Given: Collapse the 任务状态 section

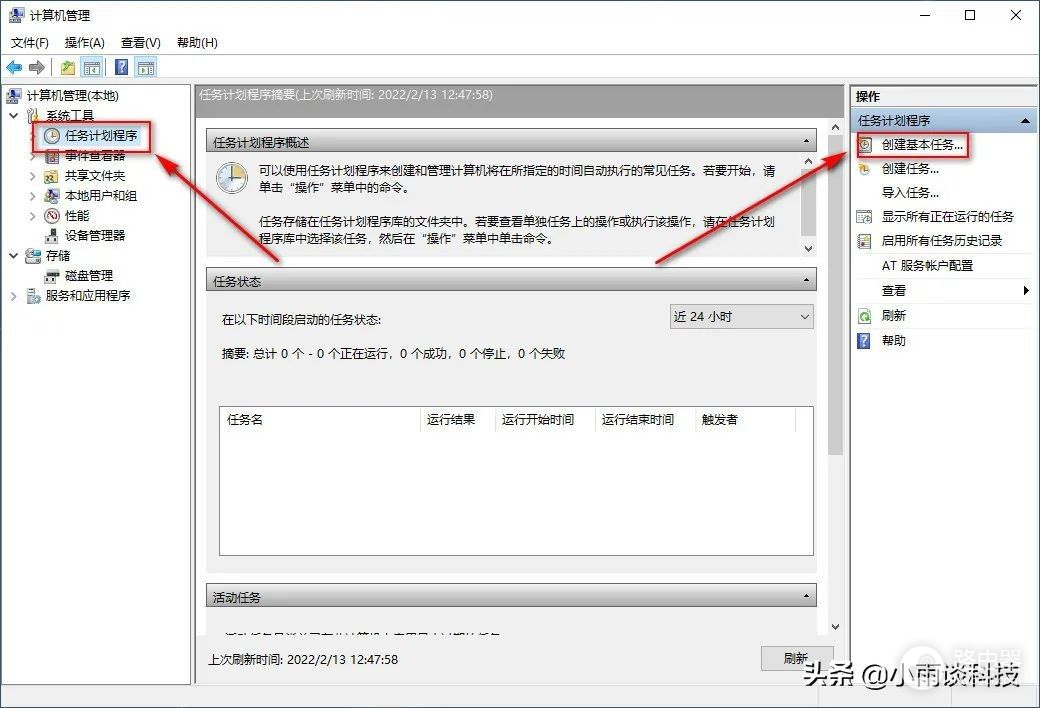Looking at the screenshot, I should tap(806, 280).
